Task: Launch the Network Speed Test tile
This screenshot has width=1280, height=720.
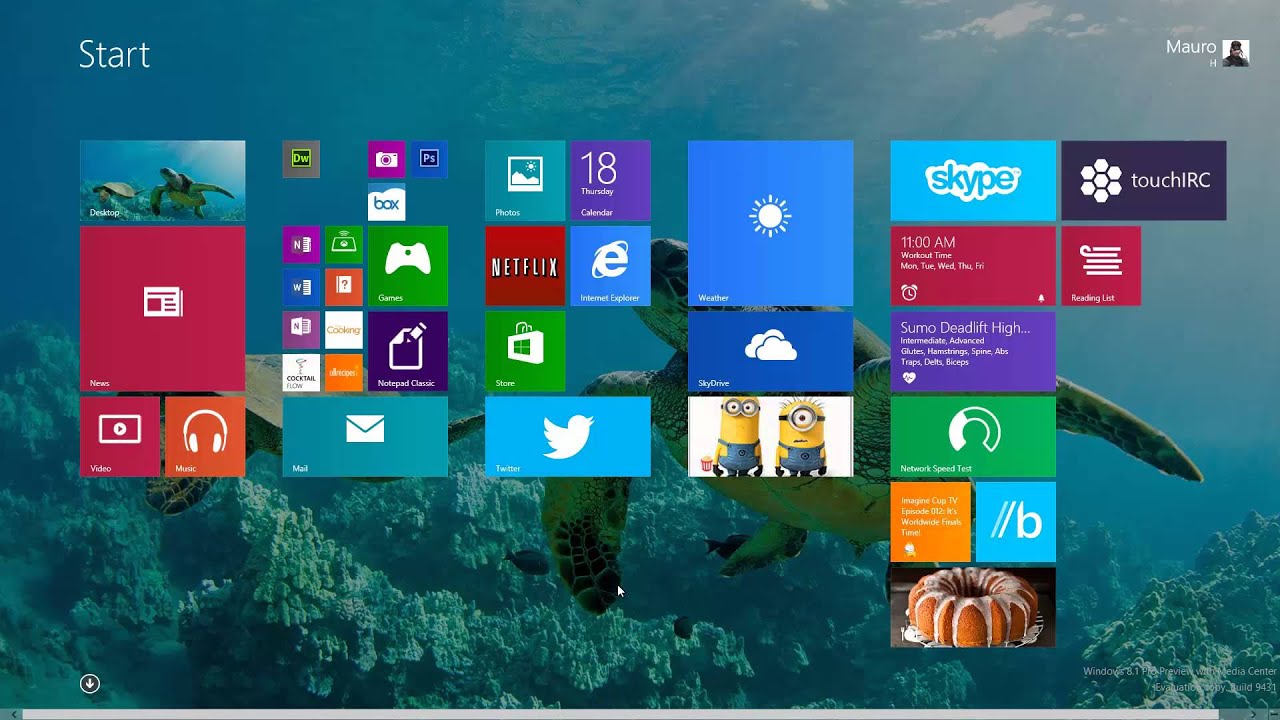Action: point(973,436)
